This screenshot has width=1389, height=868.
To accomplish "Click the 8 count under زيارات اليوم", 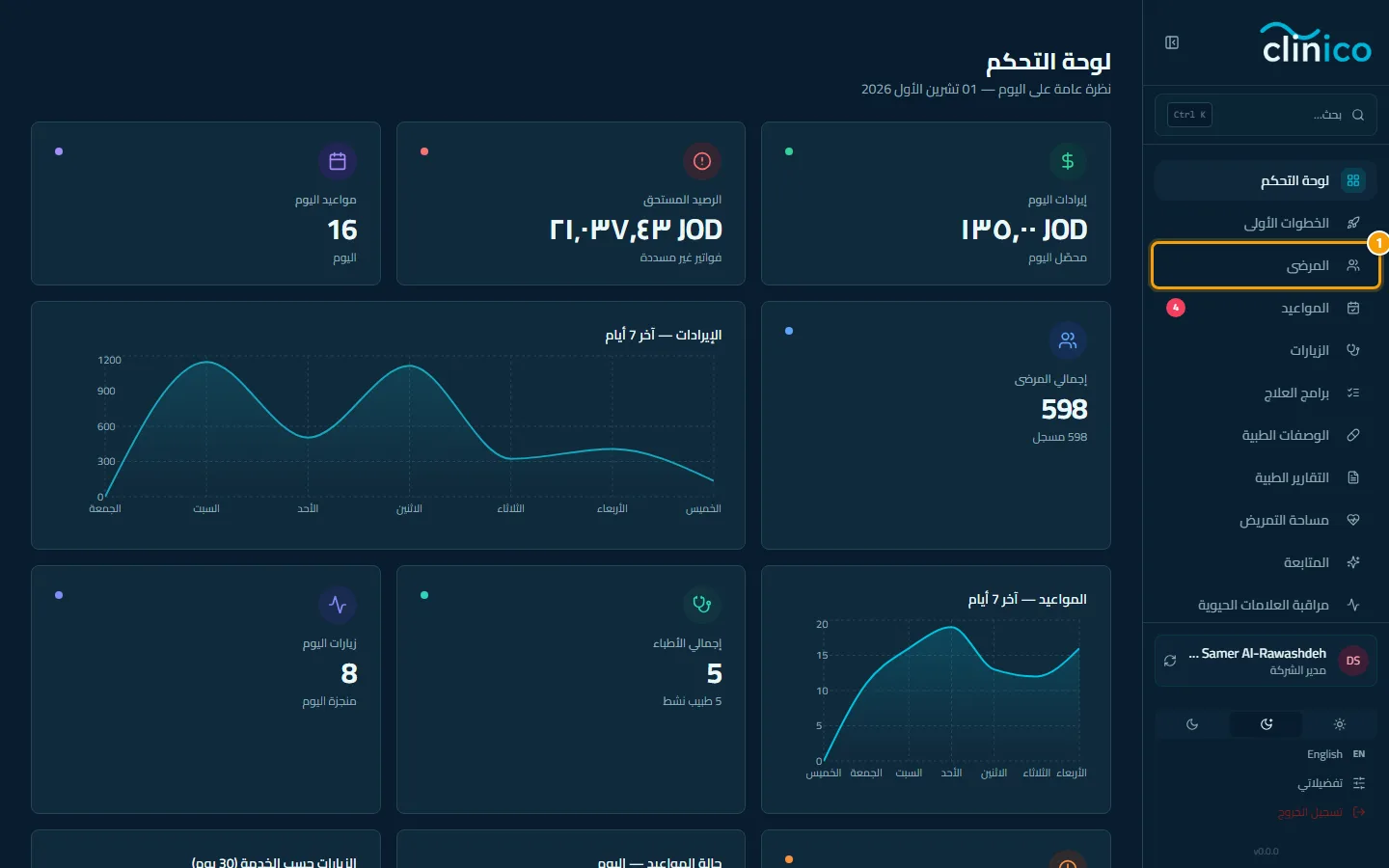I will click(x=349, y=673).
